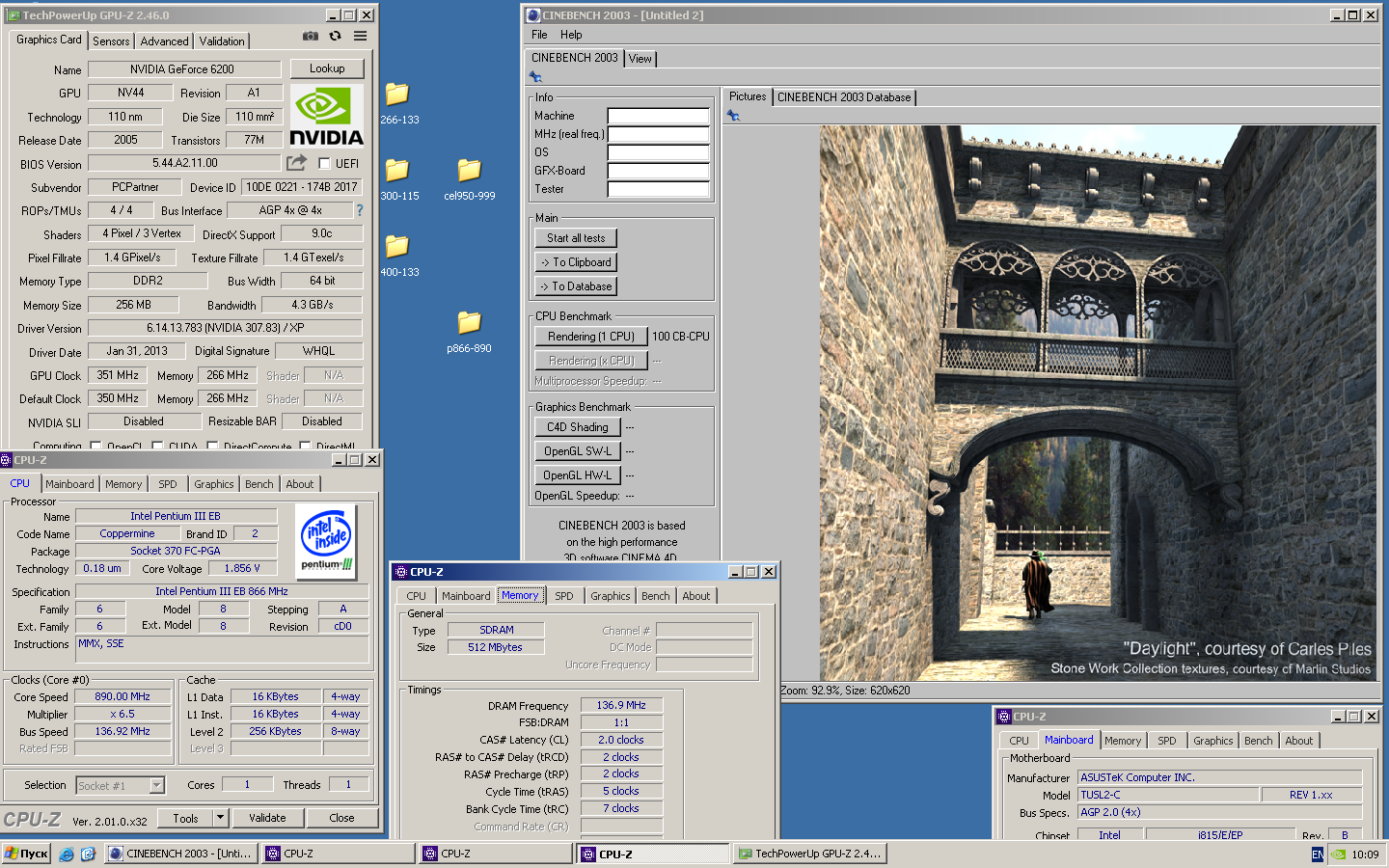Click the Intel Pentium III logo in CPU-Z

click(326, 541)
